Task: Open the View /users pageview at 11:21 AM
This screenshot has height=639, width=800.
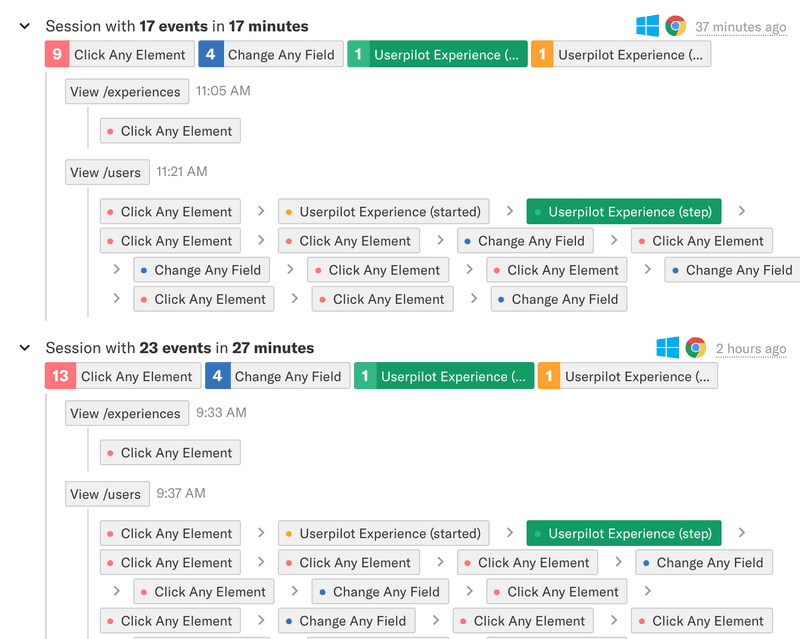Action: coord(108,172)
